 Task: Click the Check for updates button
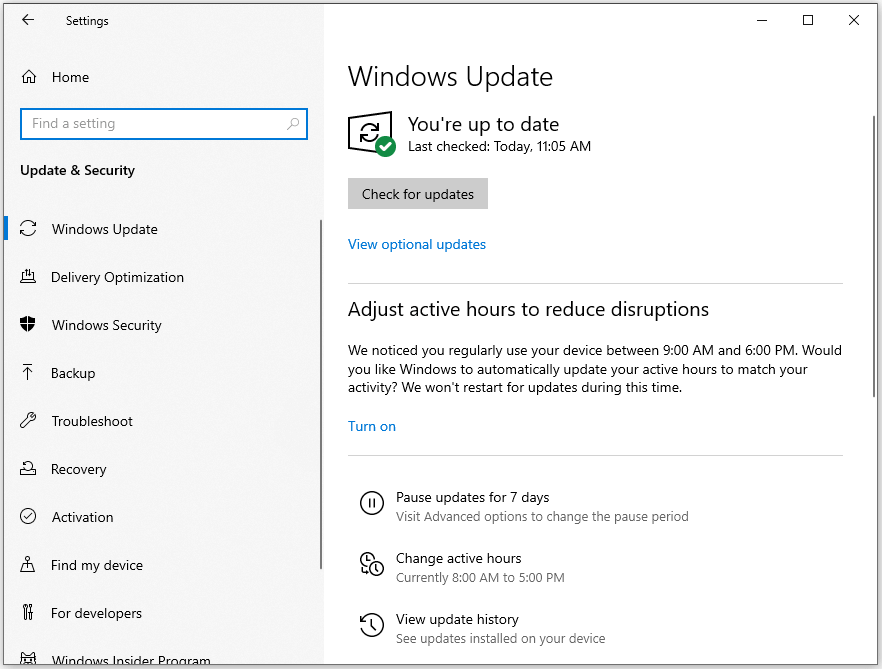(418, 194)
